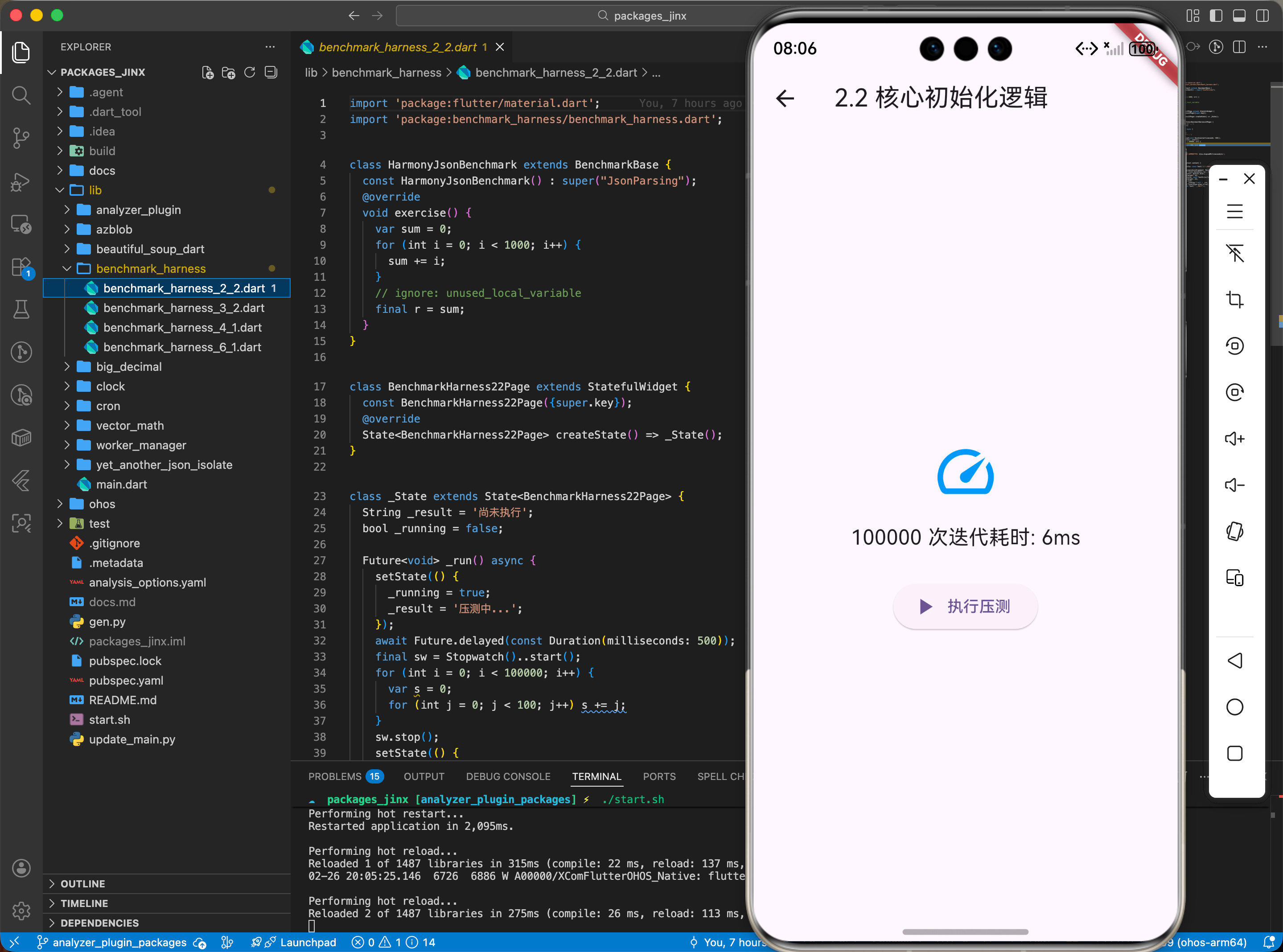This screenshot has height=952, width=1283.
Task: Open the Extensions view
Action: [21, 267]
